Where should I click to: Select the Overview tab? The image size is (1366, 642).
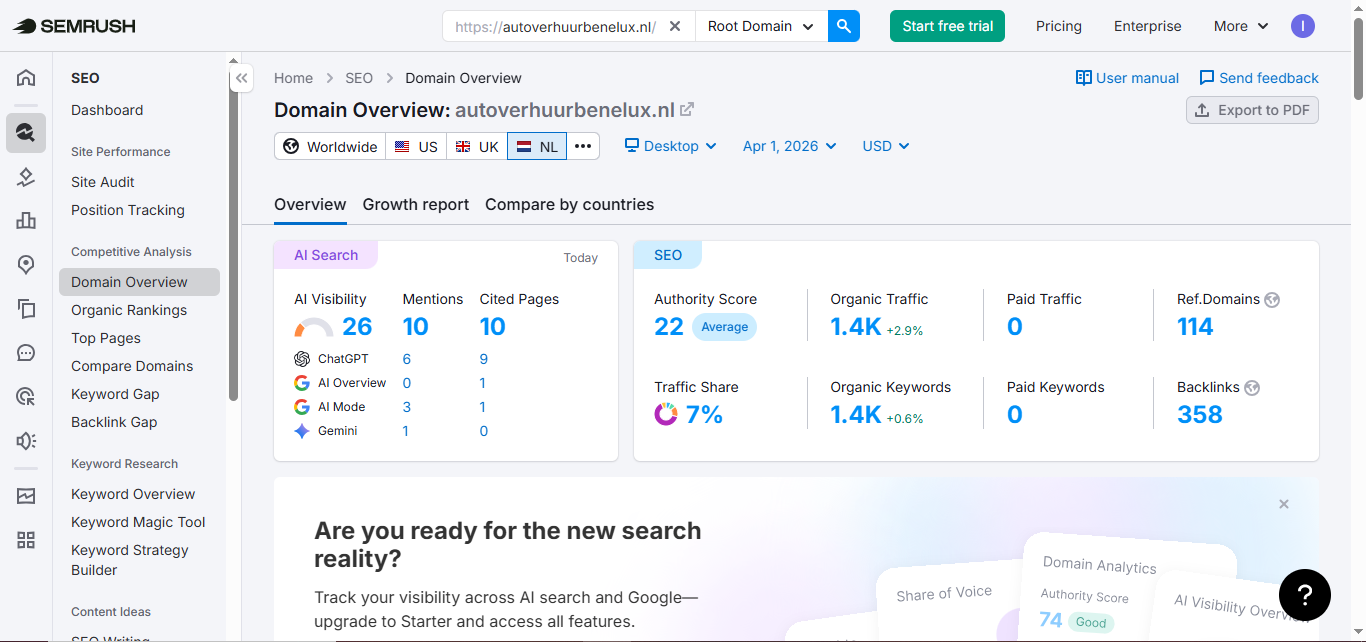(x=310, y=204)
